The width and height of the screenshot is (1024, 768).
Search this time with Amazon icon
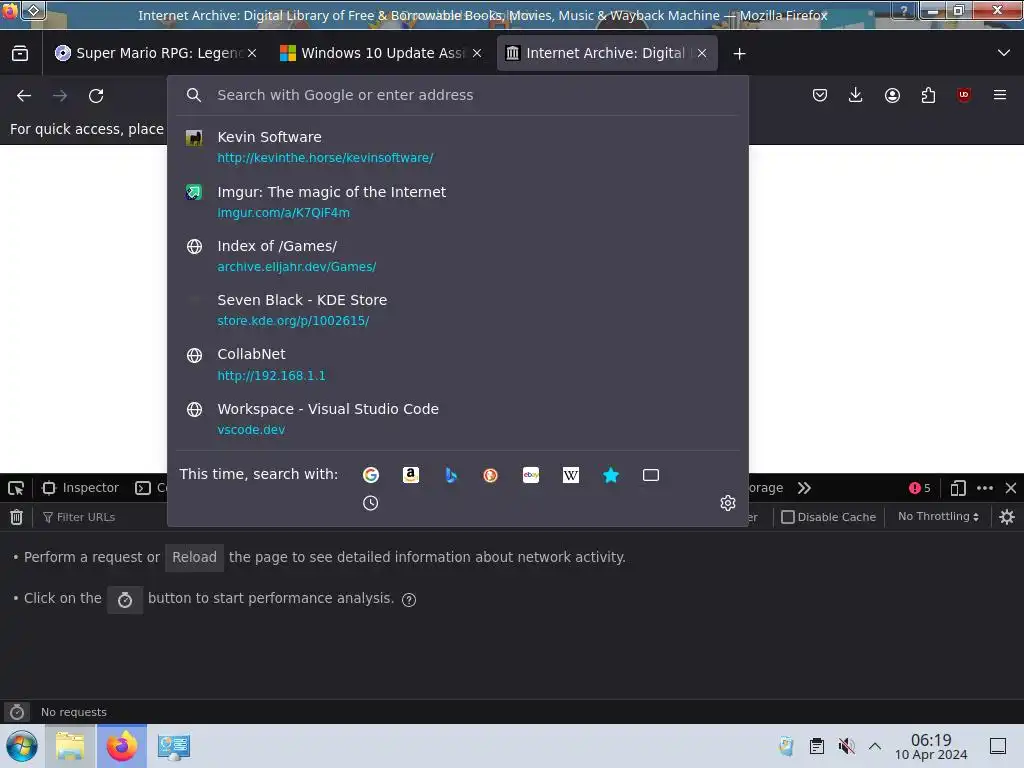(411, 475)
